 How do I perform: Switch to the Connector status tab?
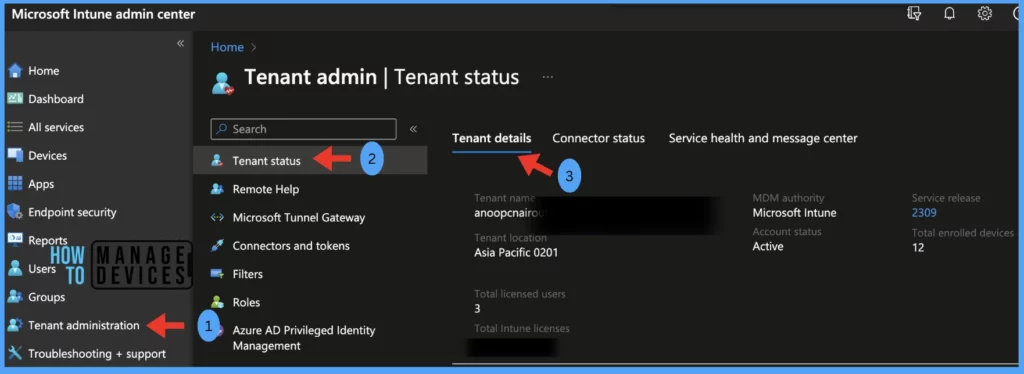point(598,138)
